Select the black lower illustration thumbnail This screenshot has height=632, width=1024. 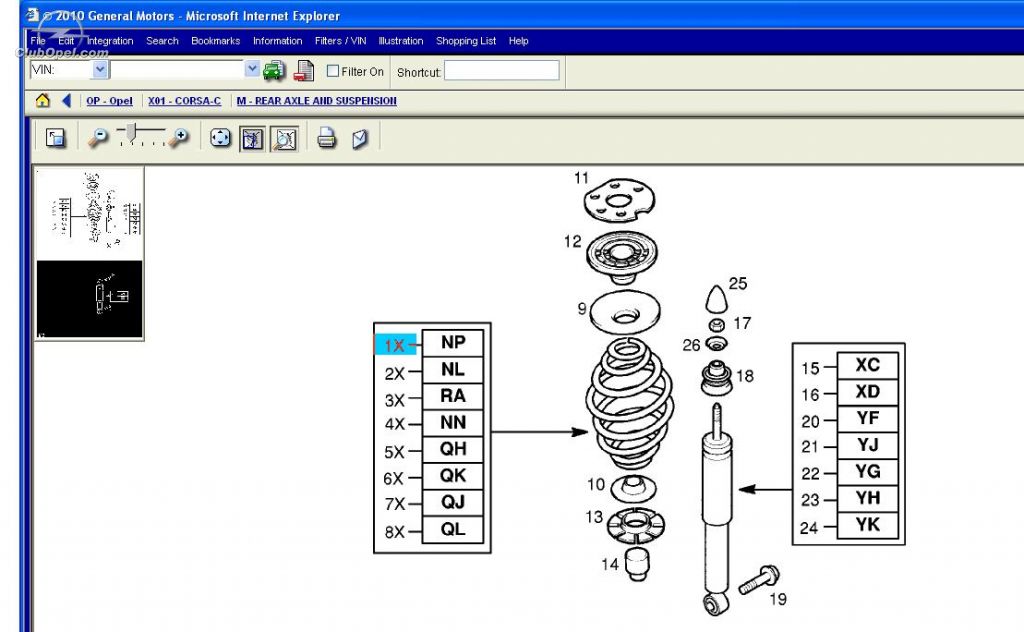pos(89,299)
